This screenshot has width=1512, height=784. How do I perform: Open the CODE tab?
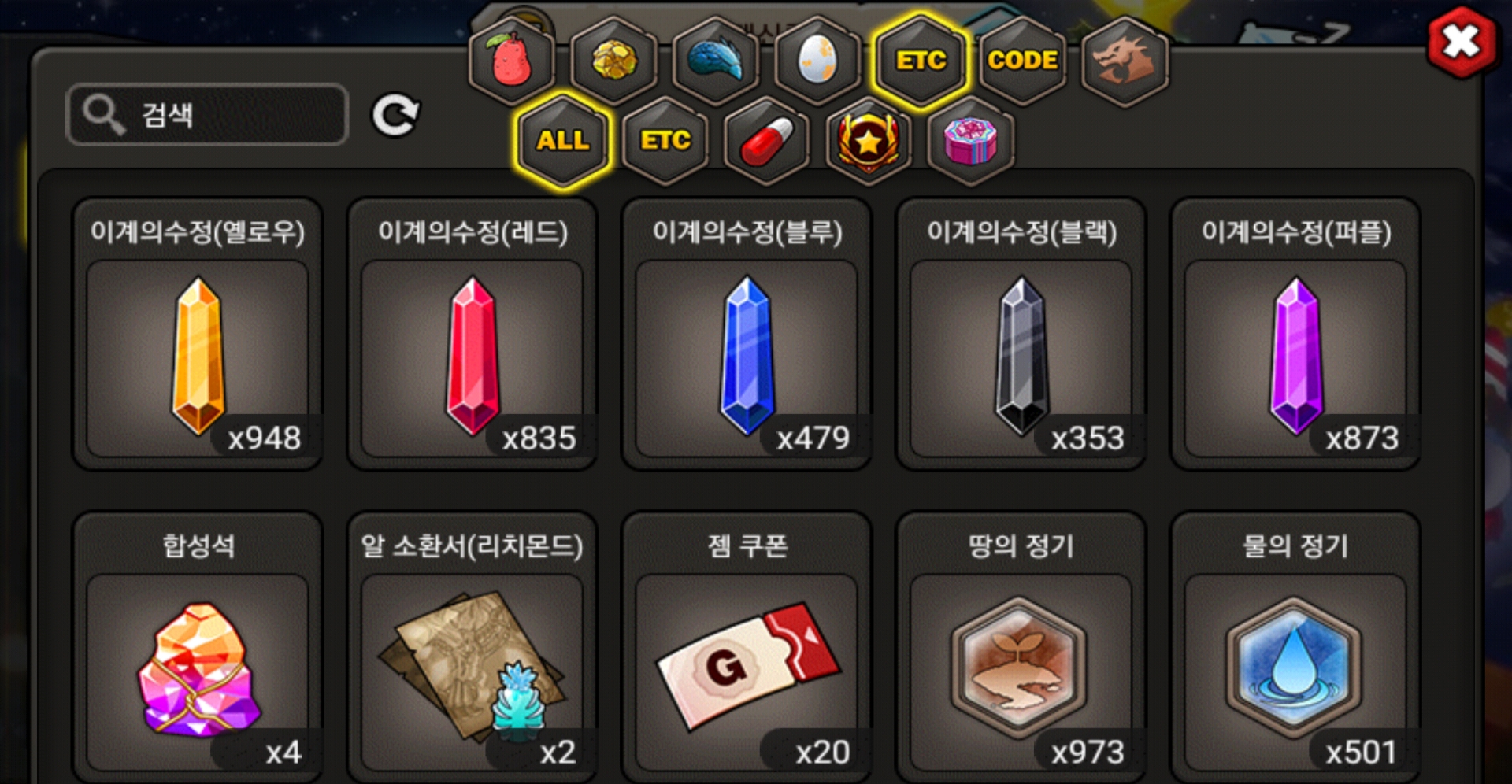[x=1022, y=61]
